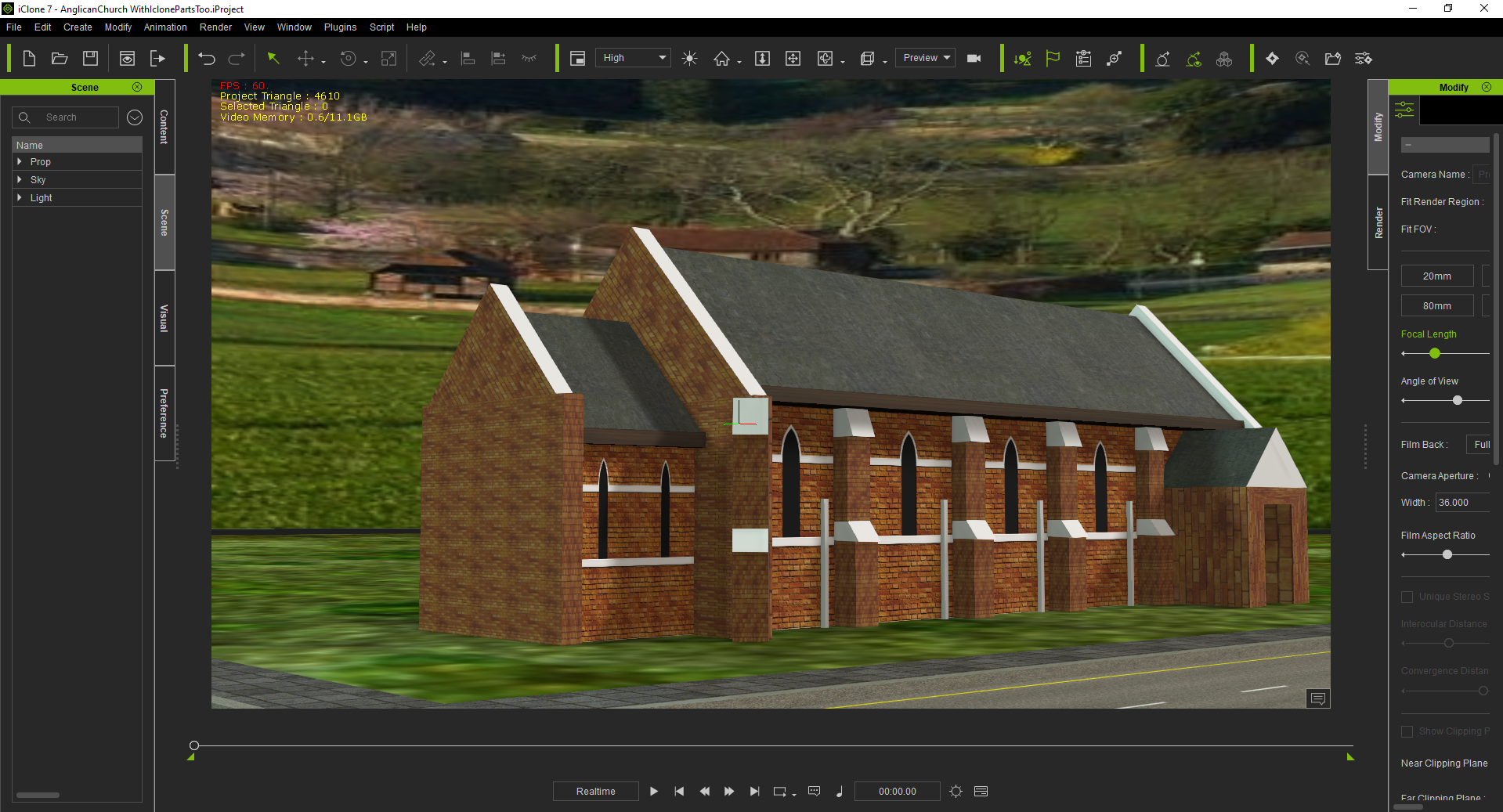Toggle the full-frame layout icon
This screenshot has width=1503, height=812.
[577, 58]
